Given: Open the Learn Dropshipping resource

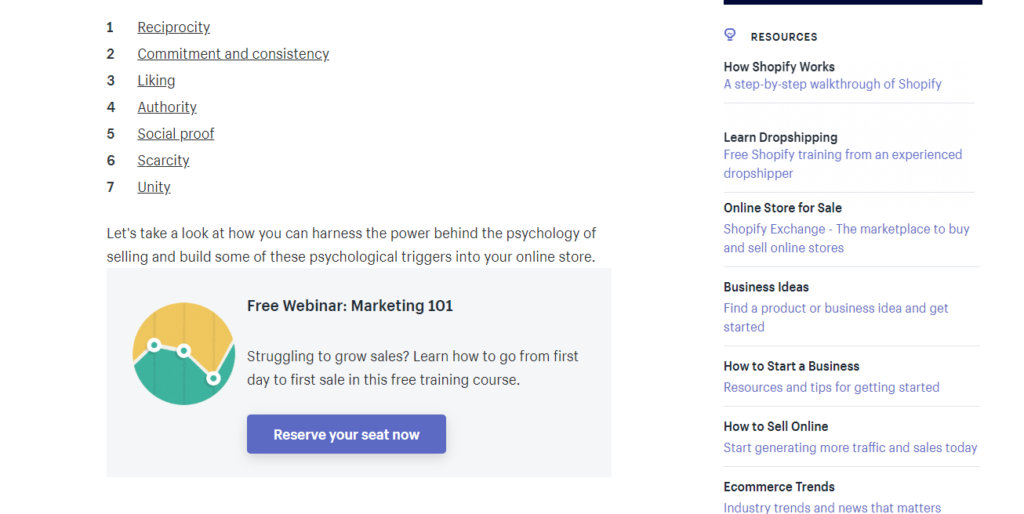Looking at the screenshot, I should tap(780, 137).
